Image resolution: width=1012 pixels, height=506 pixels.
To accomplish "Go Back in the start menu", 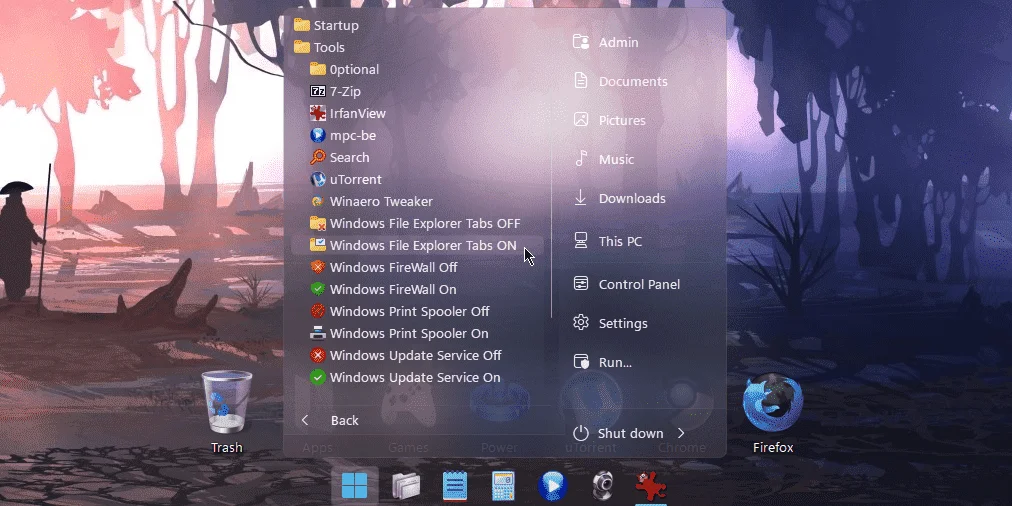I will coord(330,420).
